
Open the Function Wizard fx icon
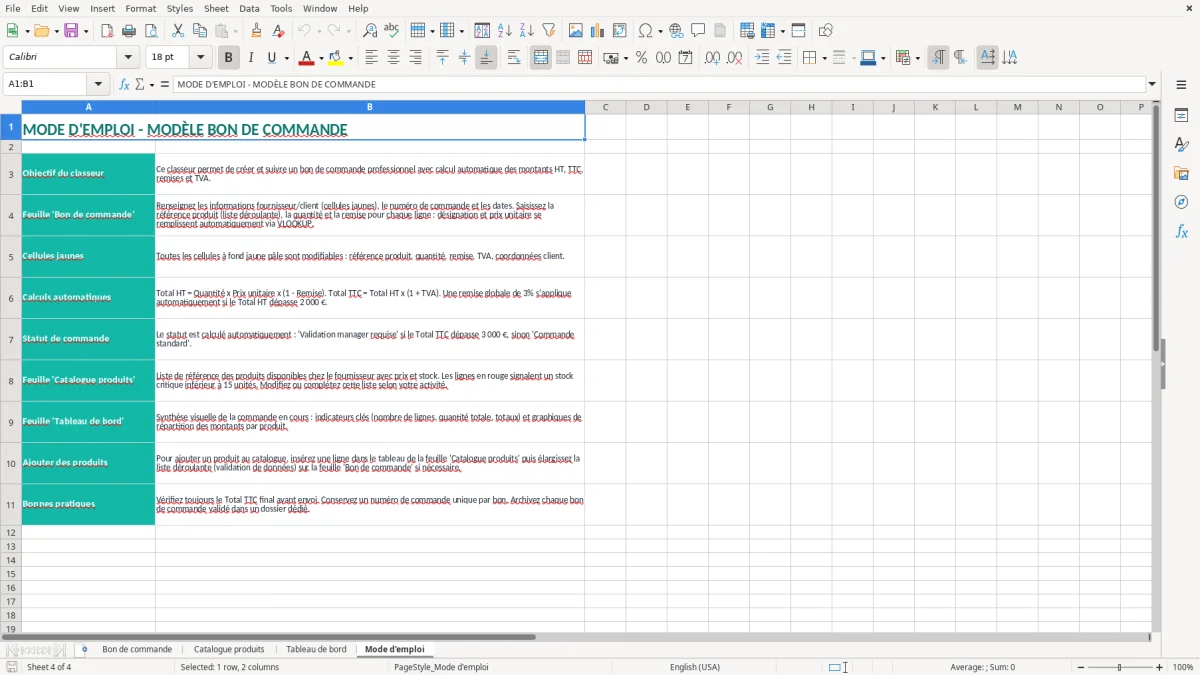pos(124,84)
